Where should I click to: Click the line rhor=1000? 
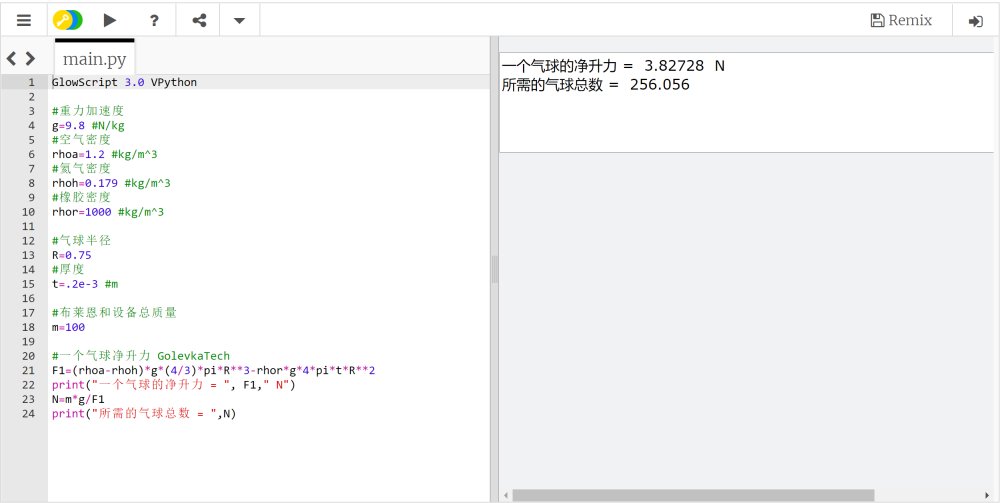click(x=108, y=212)
